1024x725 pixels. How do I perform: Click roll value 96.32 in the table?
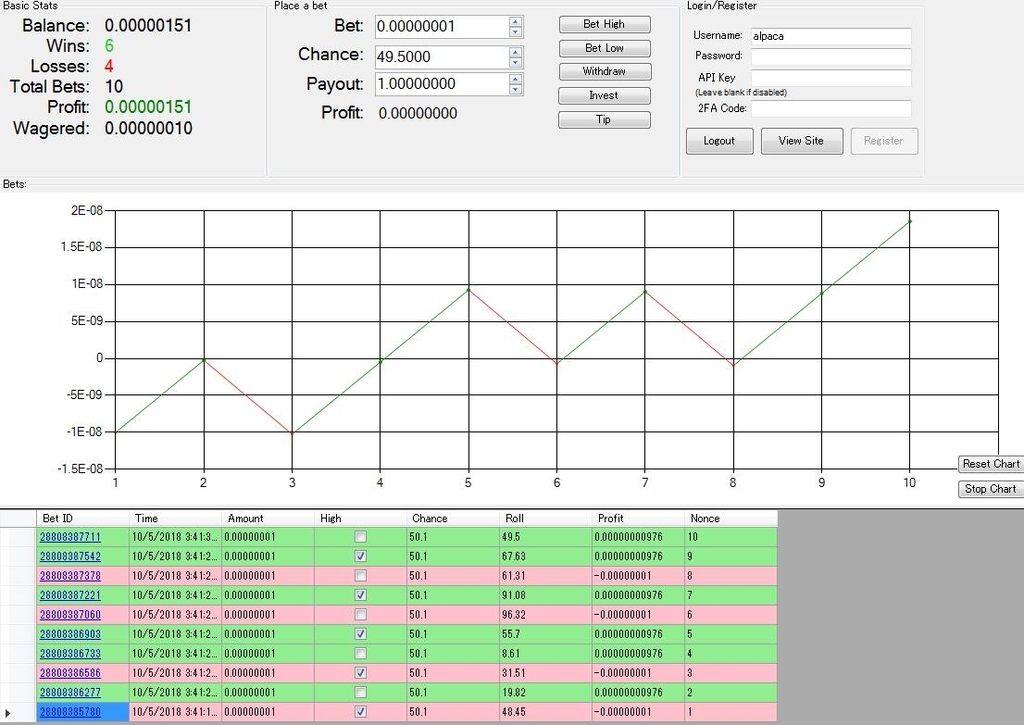coord(514,615)
